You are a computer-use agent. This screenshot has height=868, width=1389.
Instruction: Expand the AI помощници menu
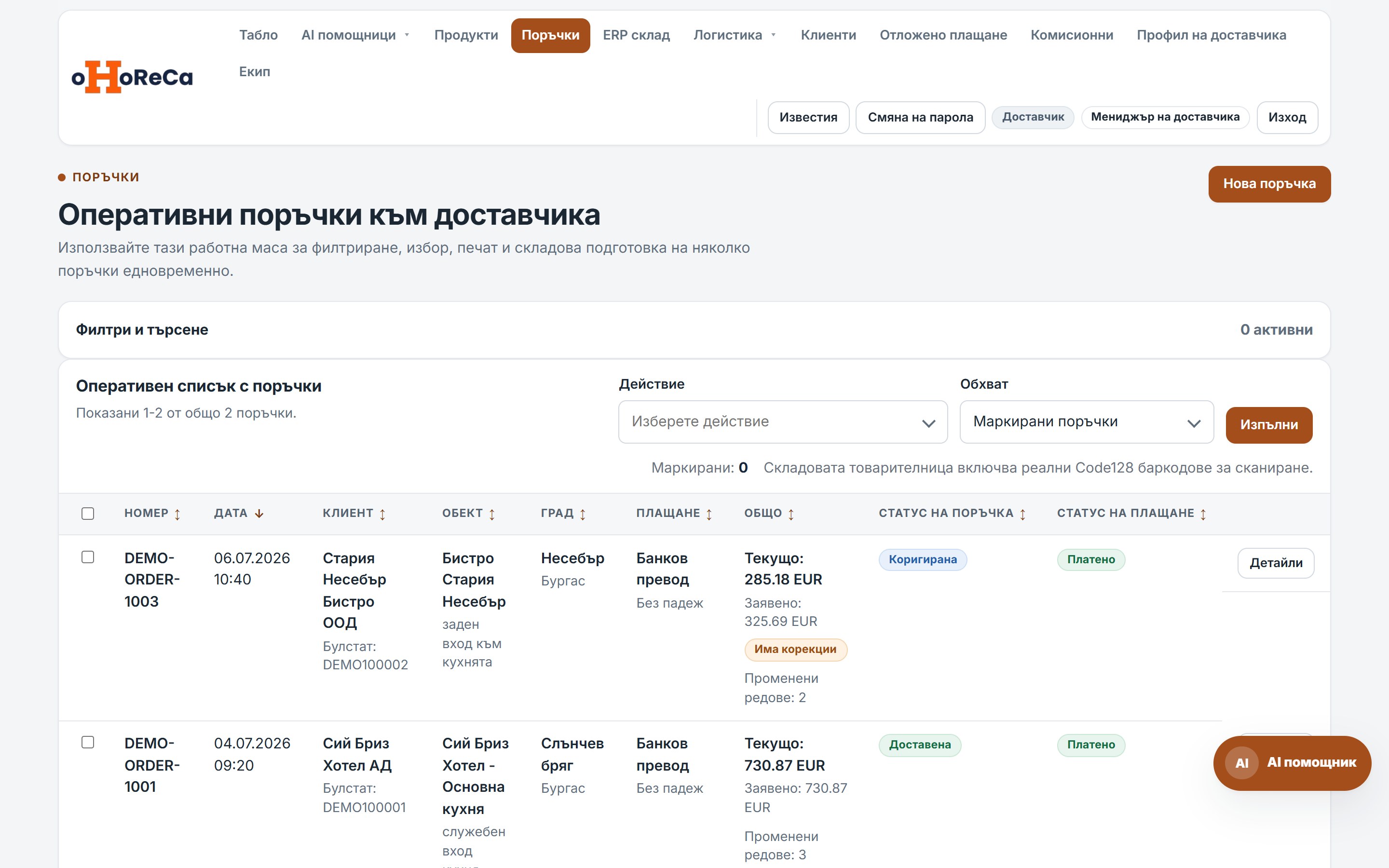tap(355, 35)
